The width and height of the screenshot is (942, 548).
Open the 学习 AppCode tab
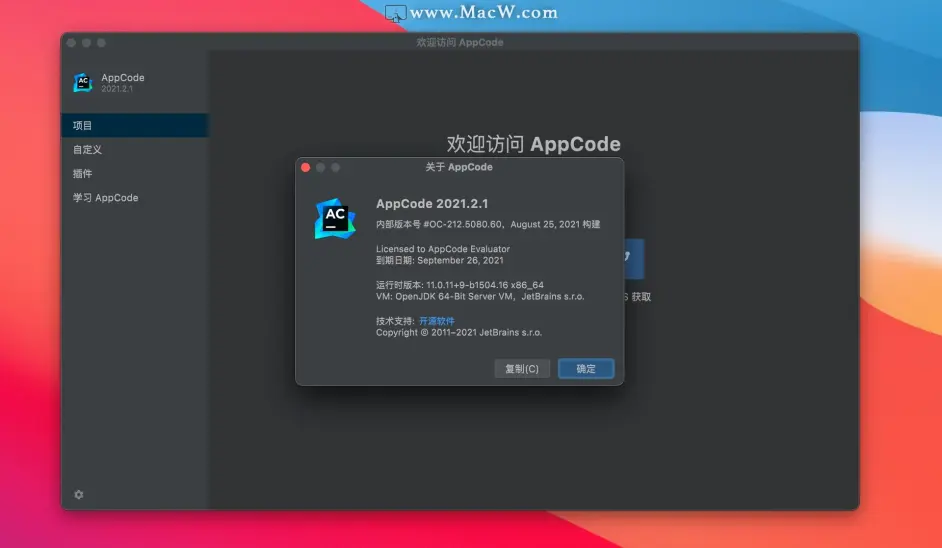[135, 198]
